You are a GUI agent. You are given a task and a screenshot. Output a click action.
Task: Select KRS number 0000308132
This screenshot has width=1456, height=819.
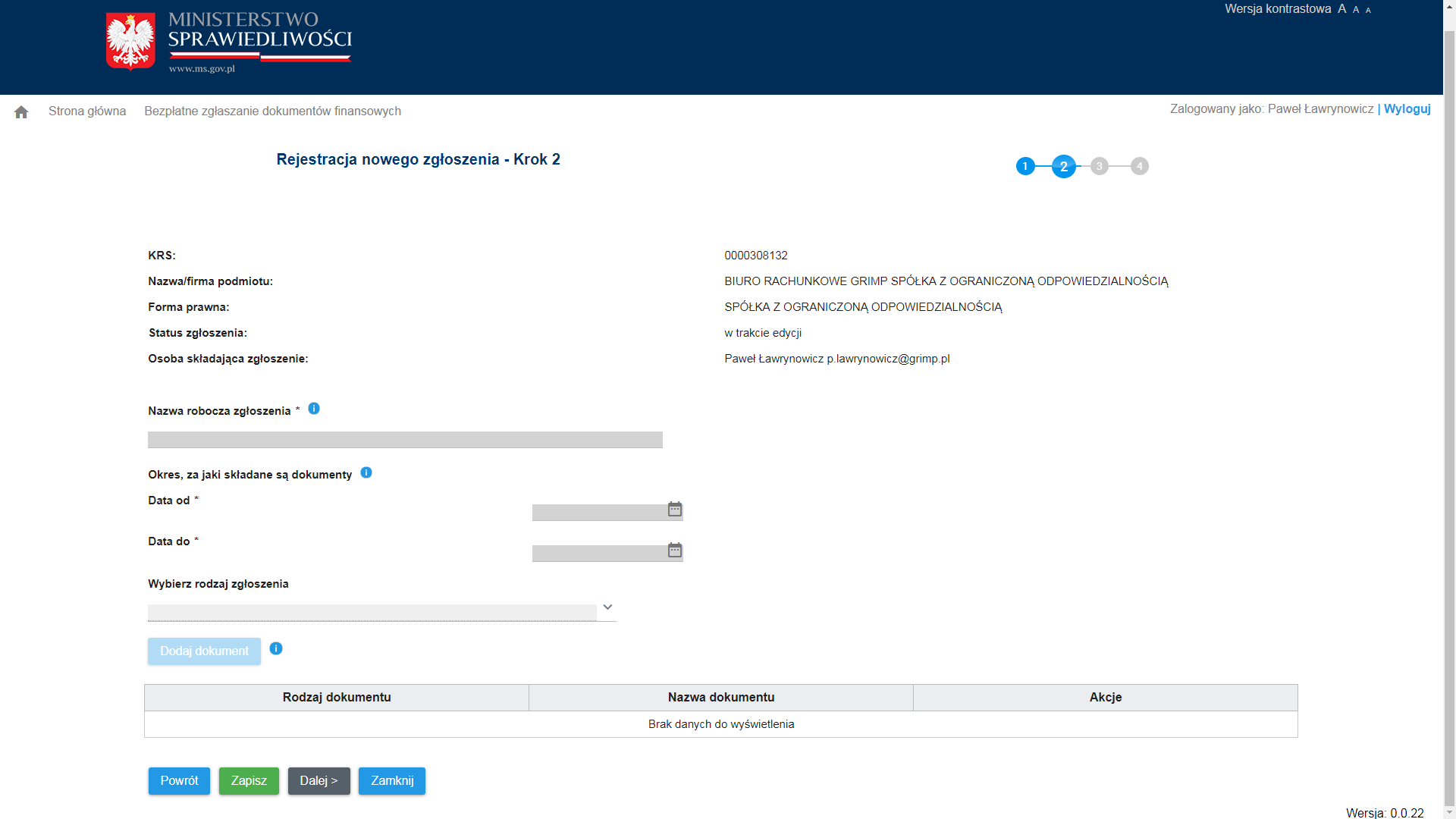point(756,256)
